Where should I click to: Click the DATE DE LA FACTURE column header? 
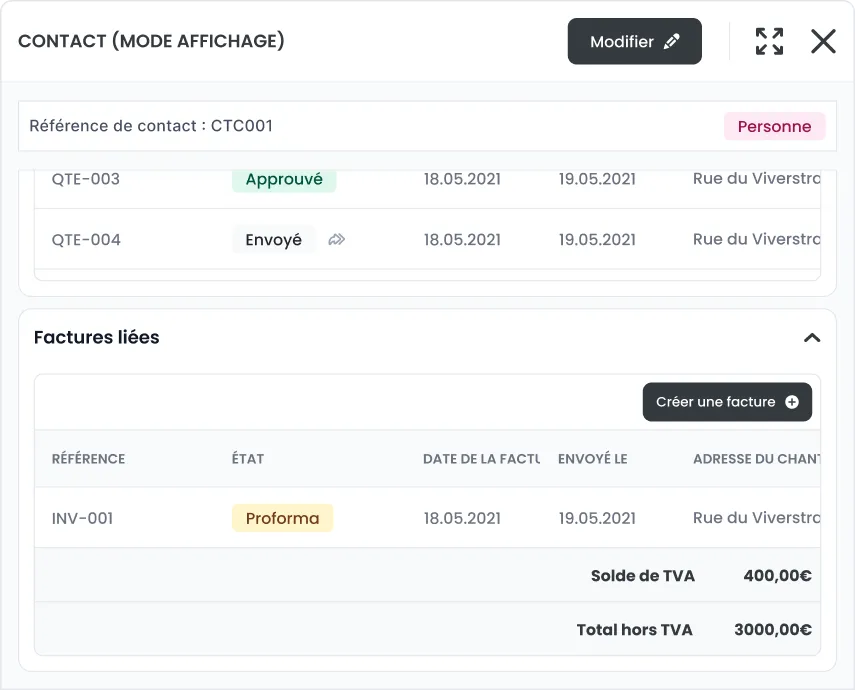click(481, 459)
